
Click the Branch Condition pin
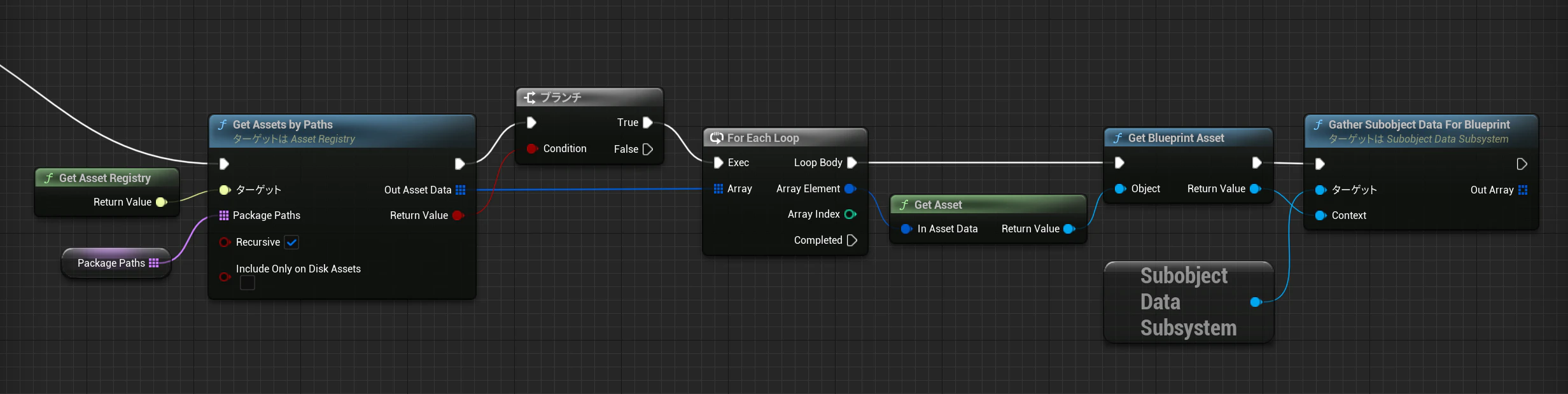(532, 148)
